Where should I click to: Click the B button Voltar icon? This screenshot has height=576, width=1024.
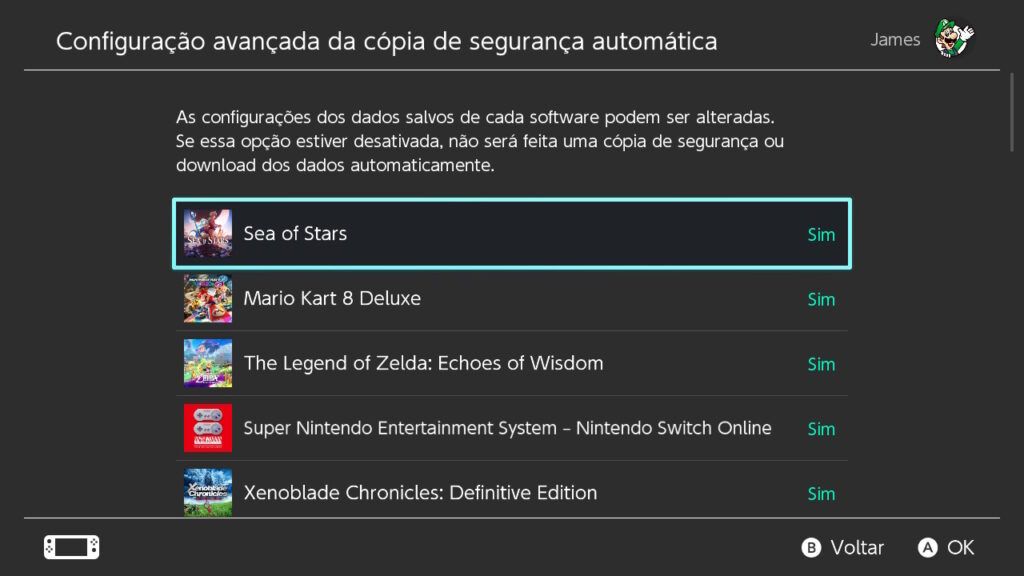812,547
